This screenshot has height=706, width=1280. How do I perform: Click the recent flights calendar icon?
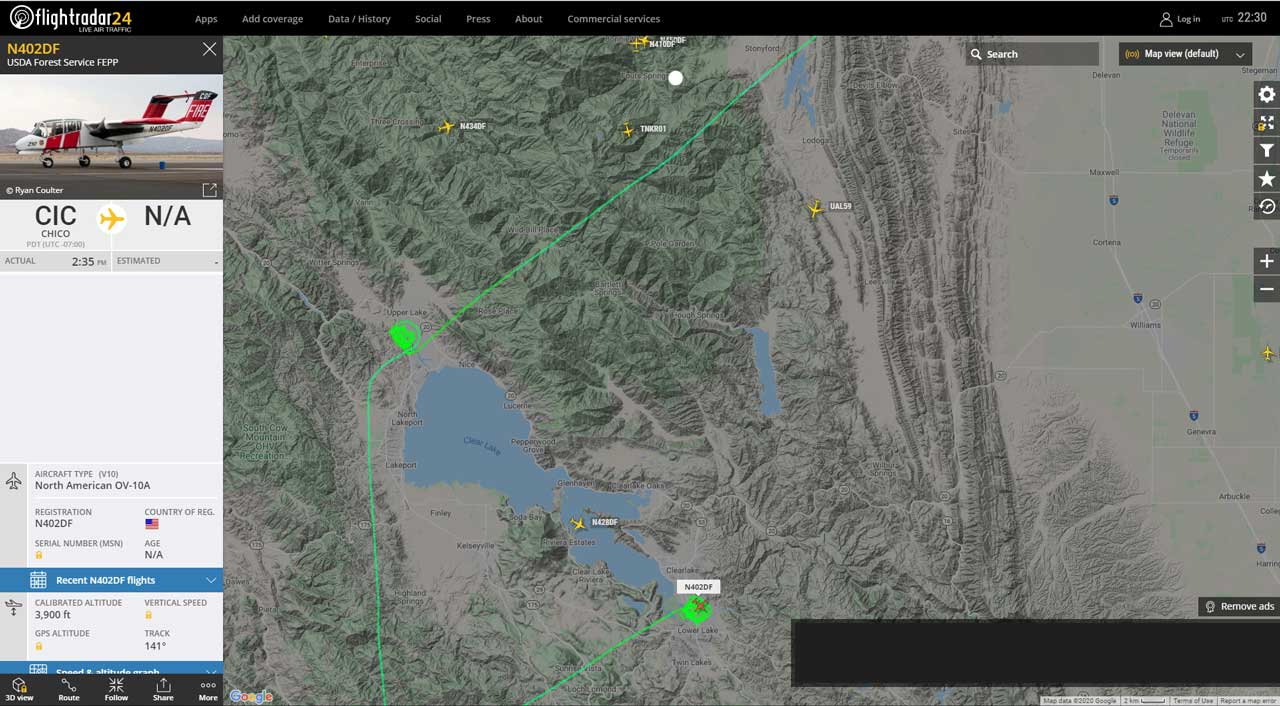[x=38, y=580]
